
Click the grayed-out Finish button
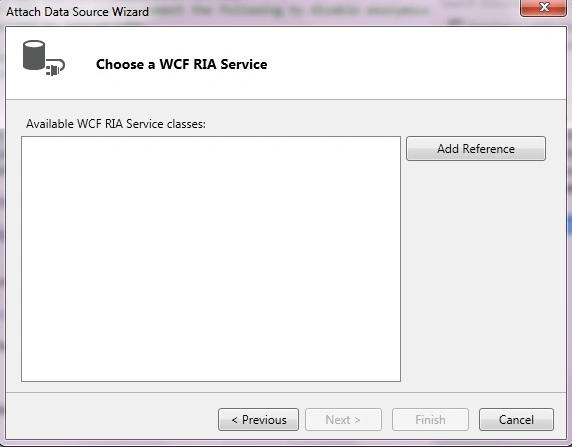[x=430, y=420]
